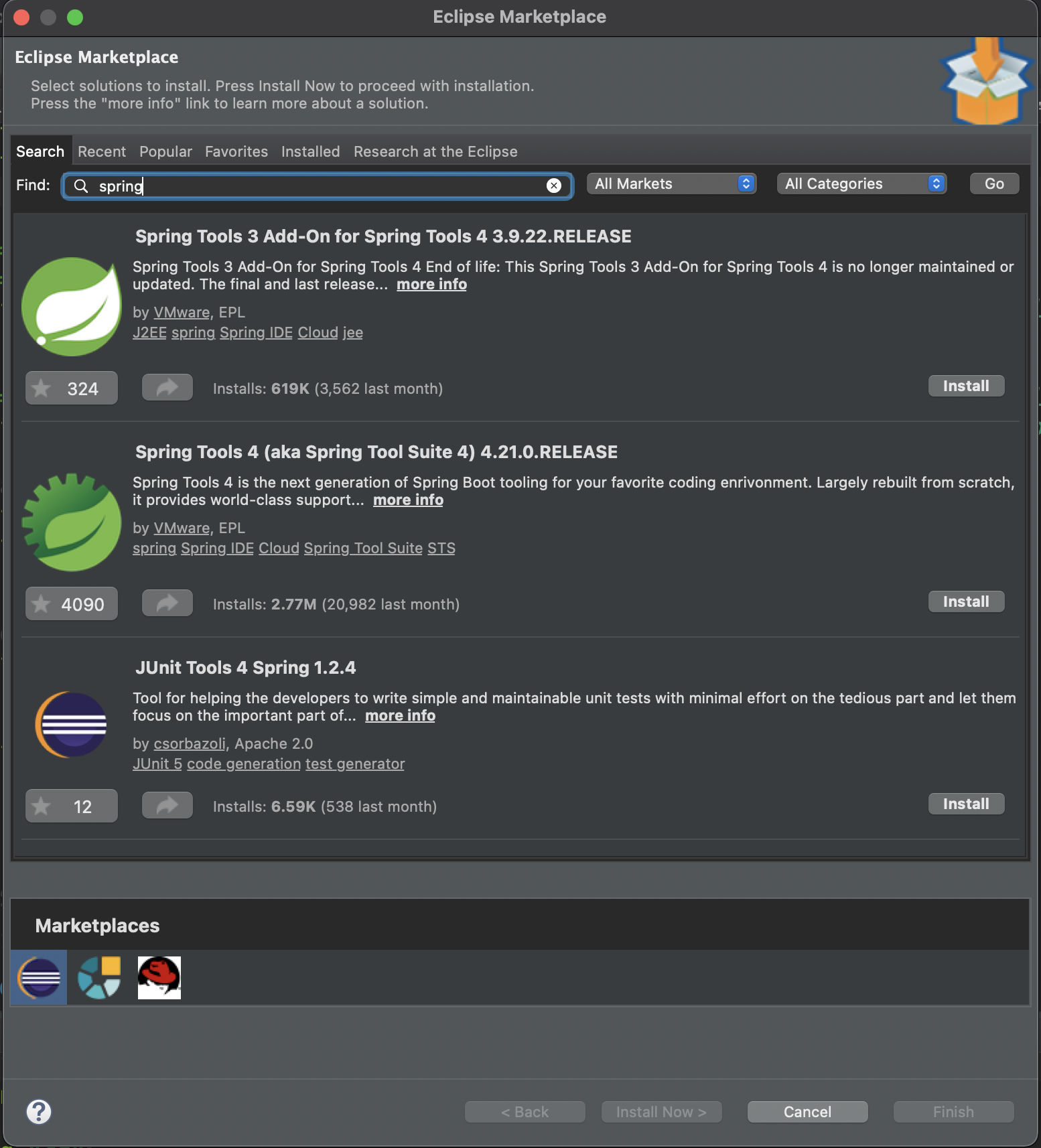Open more info for Spring Tools 3 Add-On
Image resolution: width=1041 pixels, height=1148 pixels.
[431, 284]
